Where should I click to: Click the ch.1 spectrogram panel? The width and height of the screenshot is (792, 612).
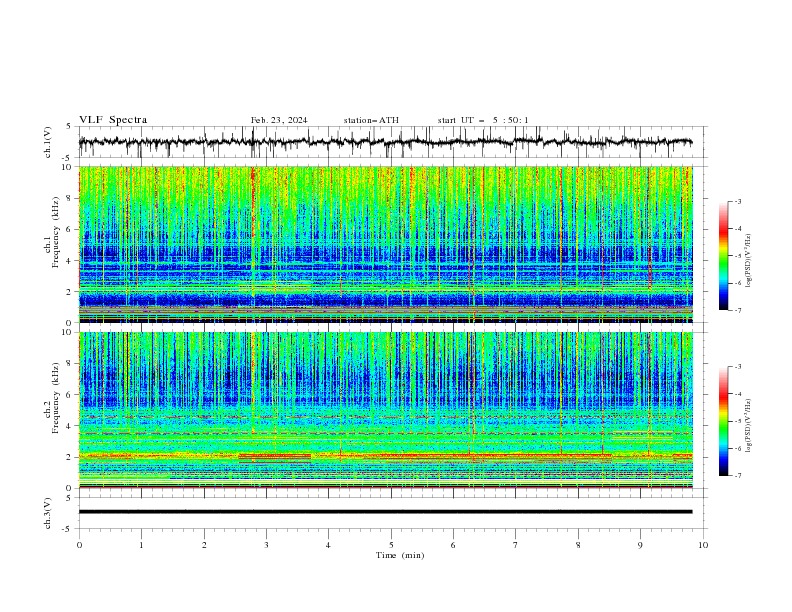tap(385, 244)
